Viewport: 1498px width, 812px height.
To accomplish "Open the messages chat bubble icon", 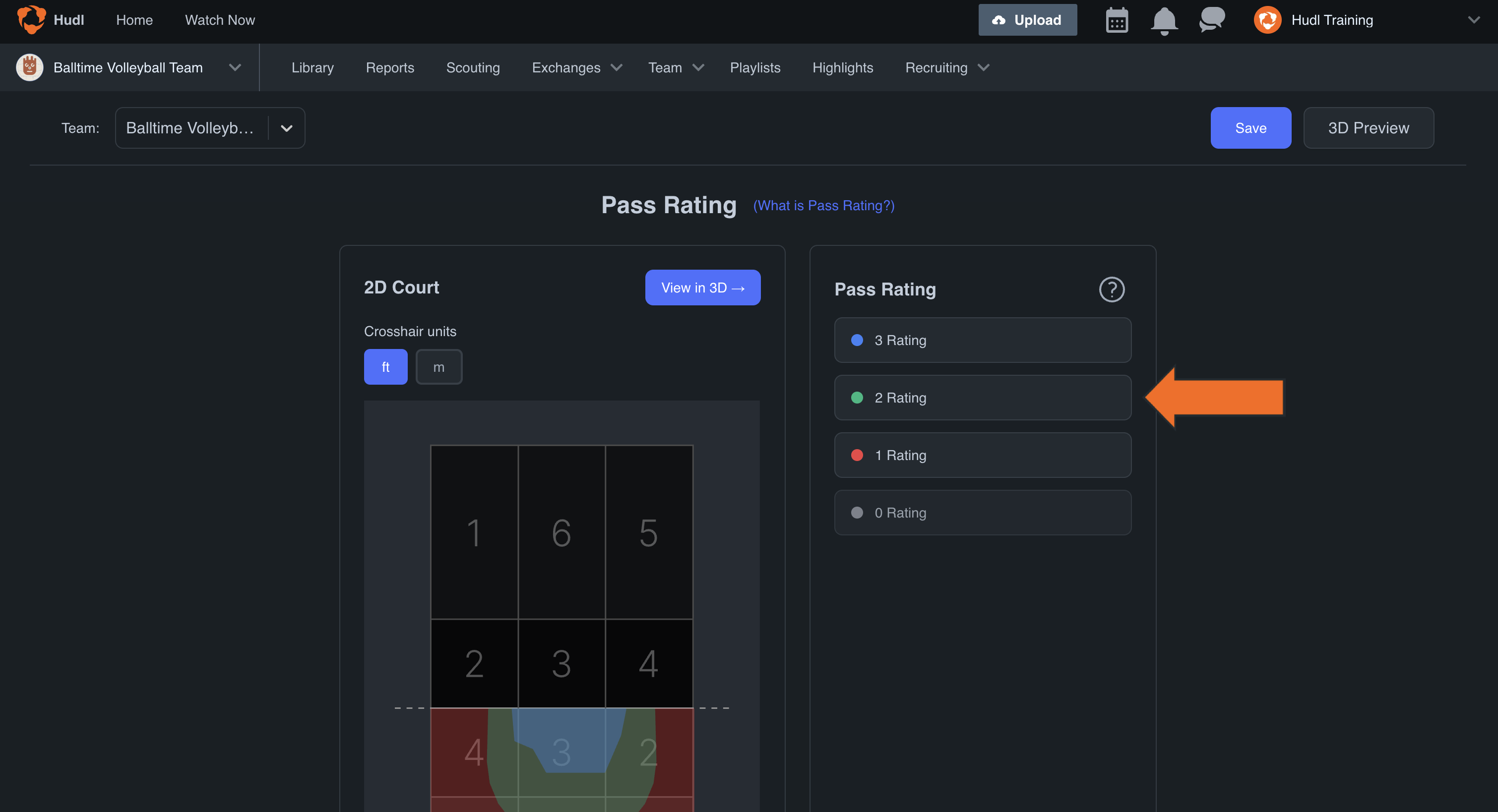I will point(1212,20).
